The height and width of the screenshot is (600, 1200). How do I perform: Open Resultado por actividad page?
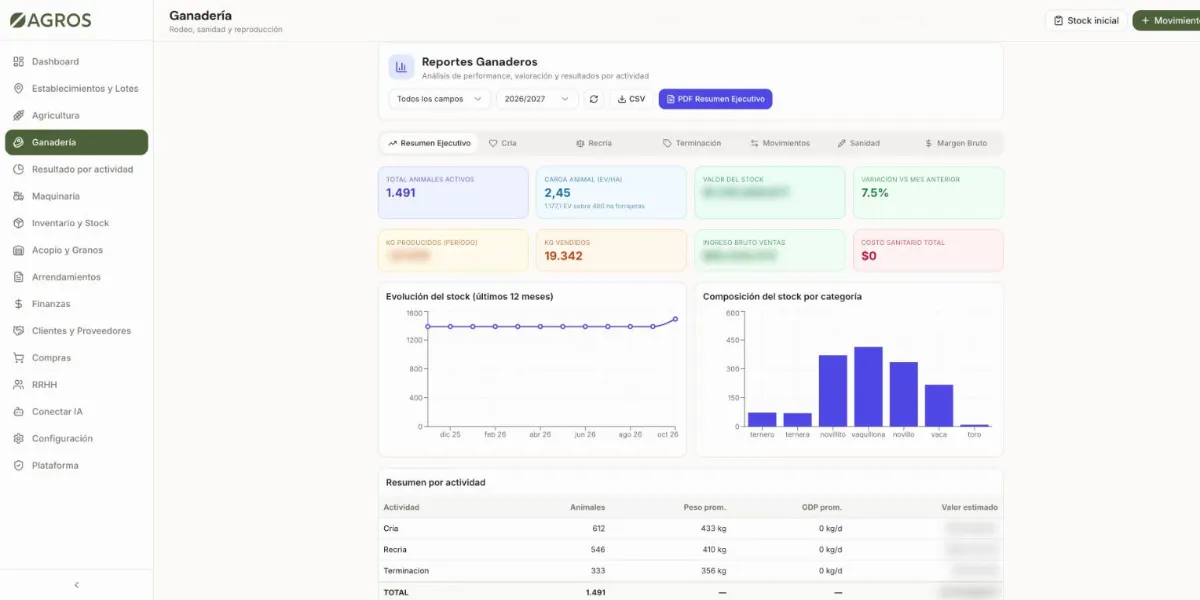[x=76, y=170]
